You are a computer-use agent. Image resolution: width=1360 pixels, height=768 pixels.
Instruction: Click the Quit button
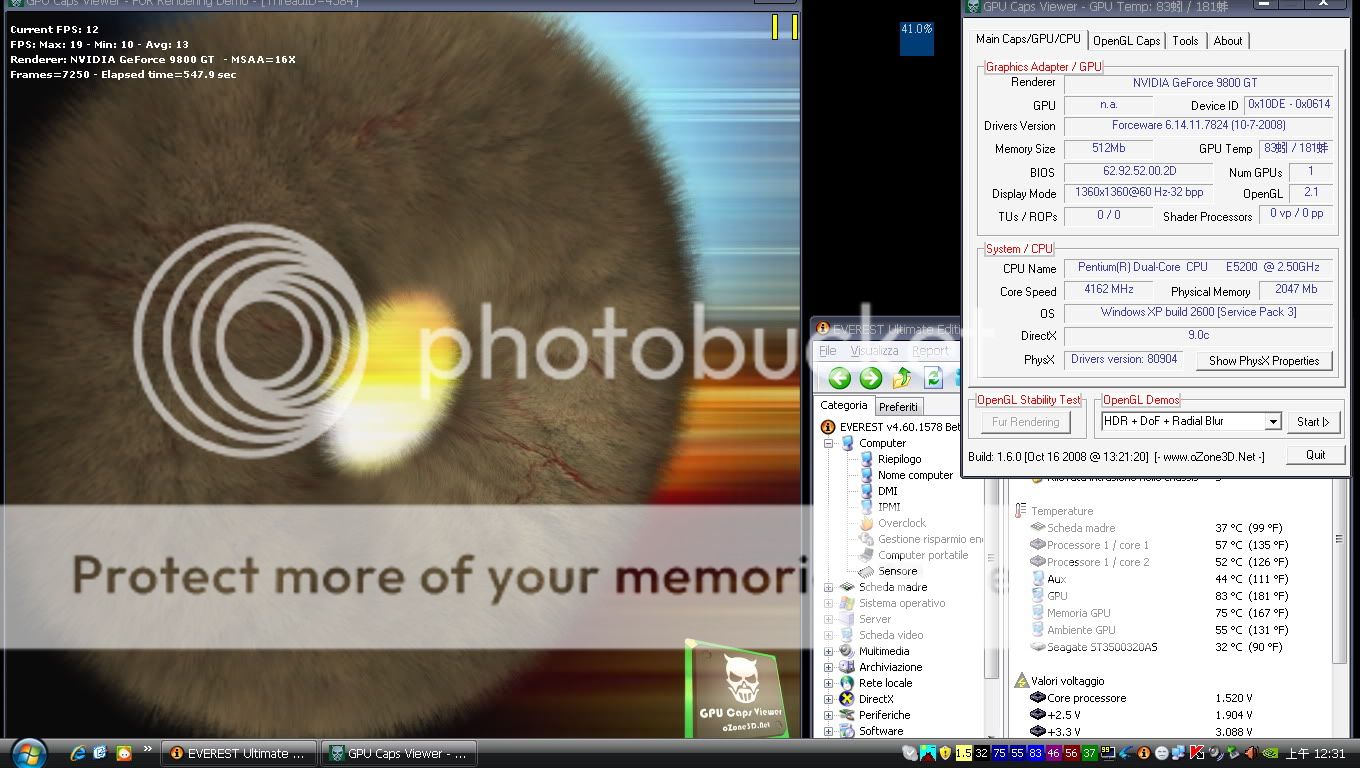[1315, 455]
